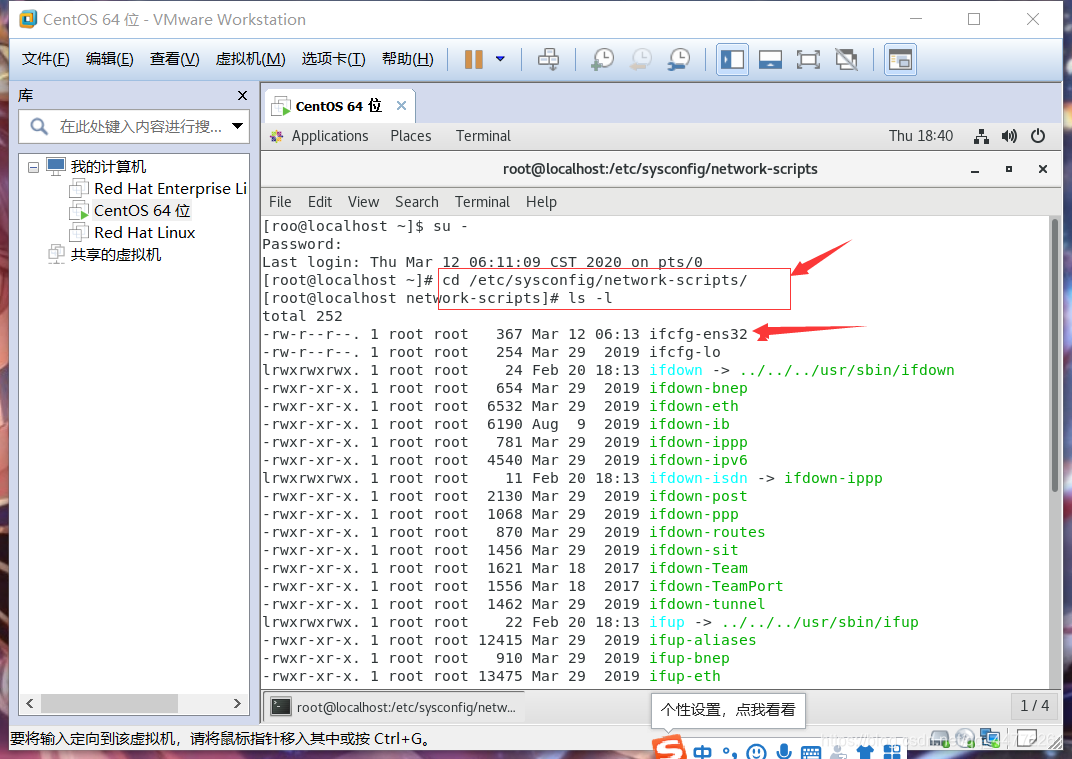The image size is (1072, 759).
Task: Toggle Unity mode icon
Action: click(x=846, y=59)
